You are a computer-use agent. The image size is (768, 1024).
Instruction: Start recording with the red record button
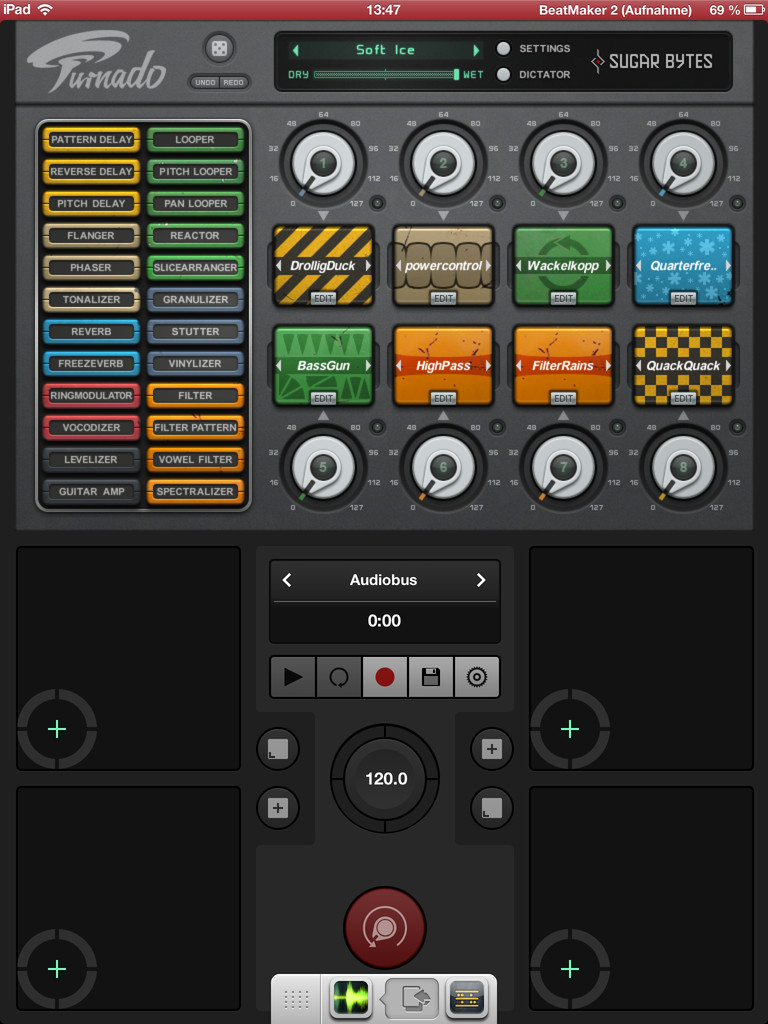click(385, 677)
